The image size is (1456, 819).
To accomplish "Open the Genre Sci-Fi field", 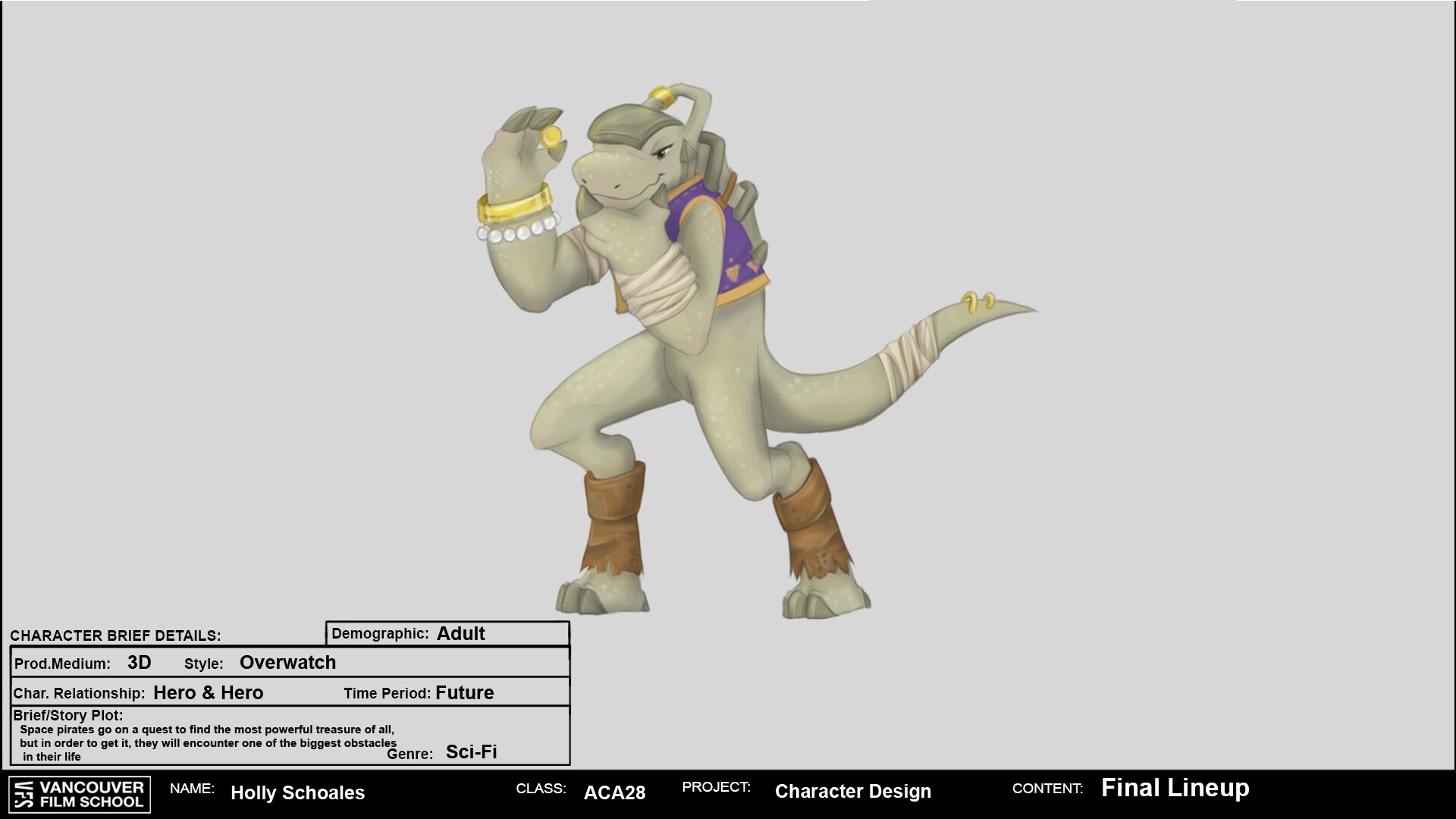I will [x=470, y=752].
